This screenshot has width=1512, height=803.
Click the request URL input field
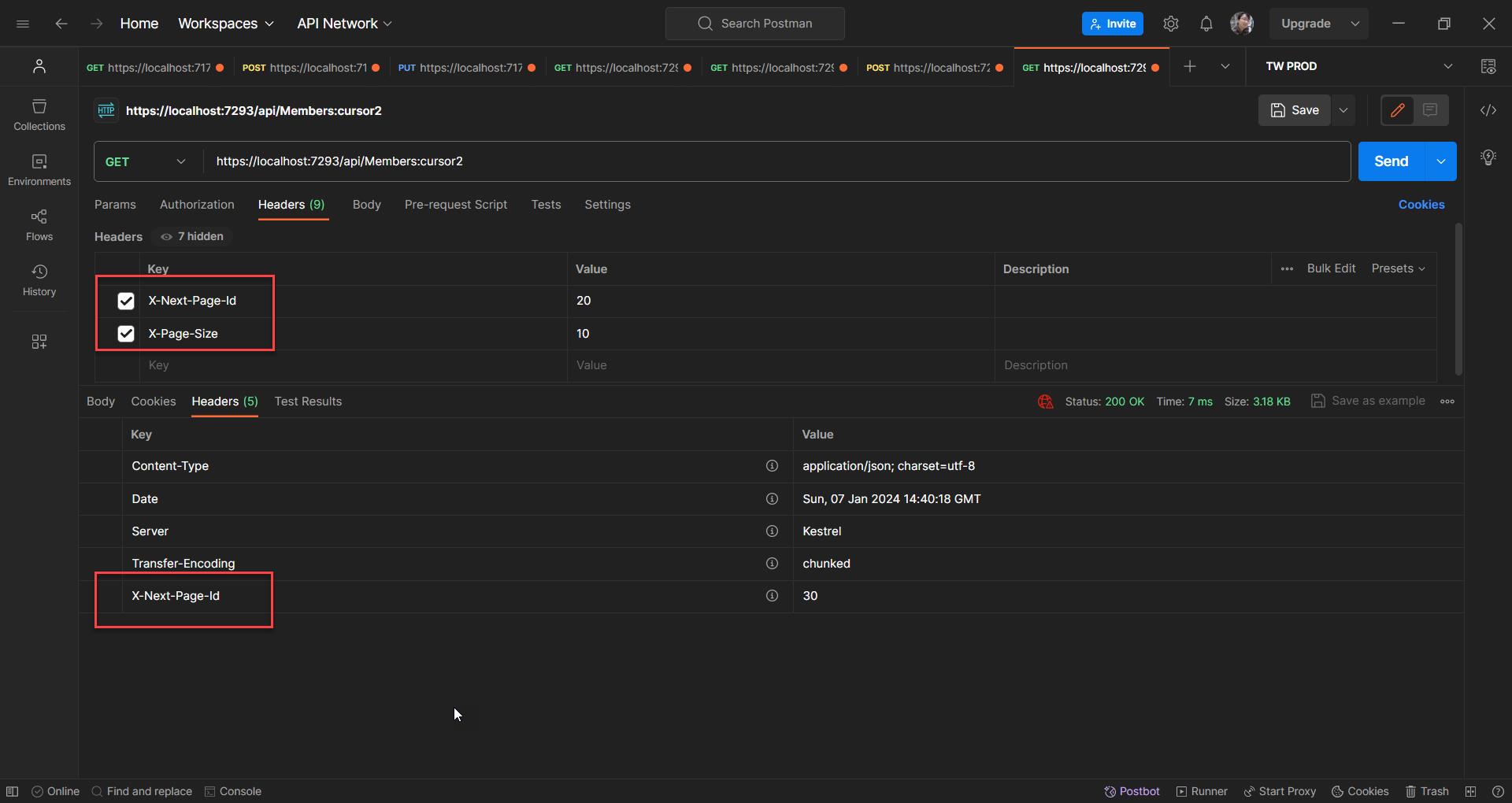coord(772,161)
